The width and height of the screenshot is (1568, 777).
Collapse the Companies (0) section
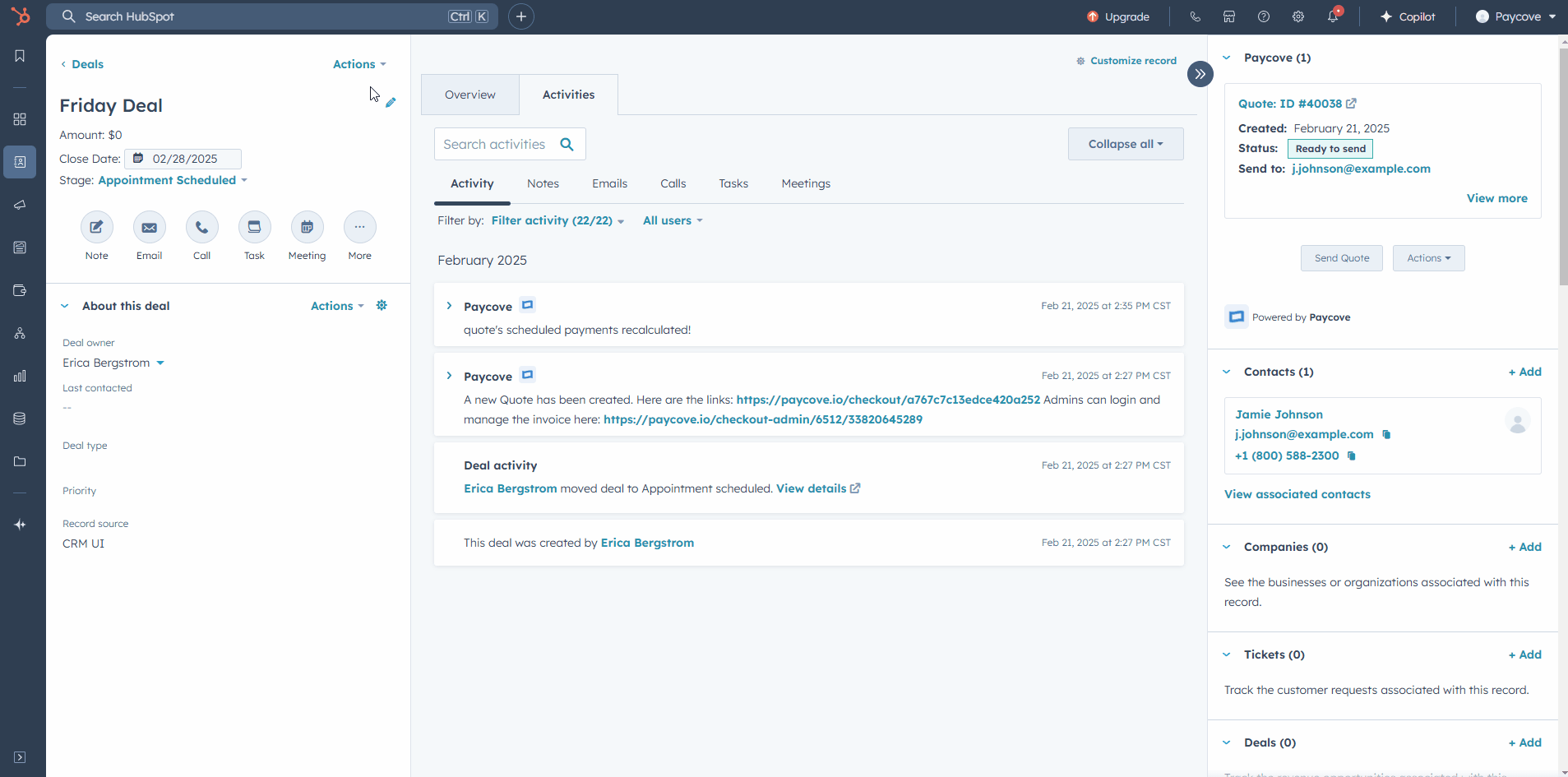(x=1227, y=547)
